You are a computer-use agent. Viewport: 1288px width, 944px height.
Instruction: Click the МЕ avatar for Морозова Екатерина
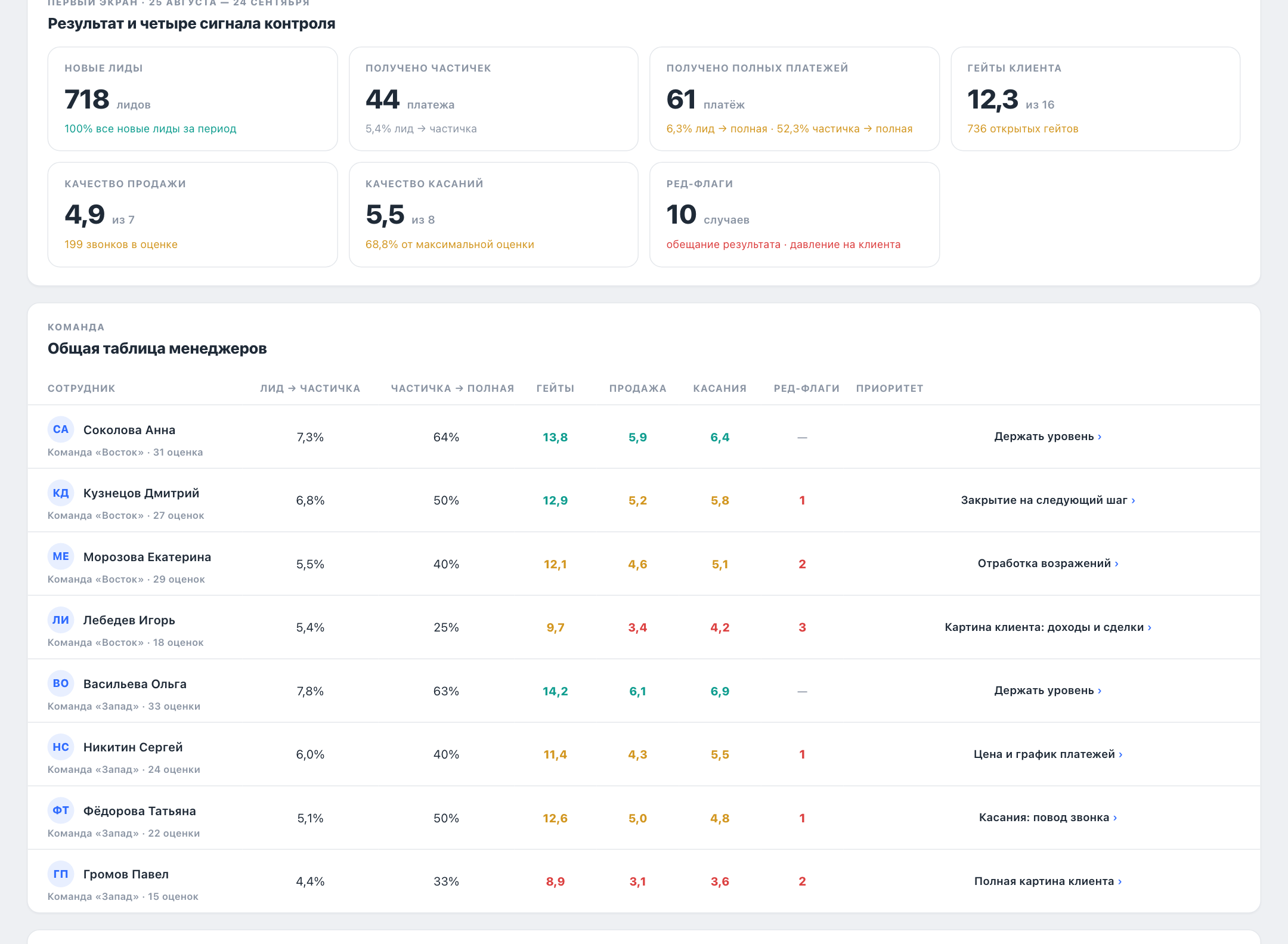61,556
